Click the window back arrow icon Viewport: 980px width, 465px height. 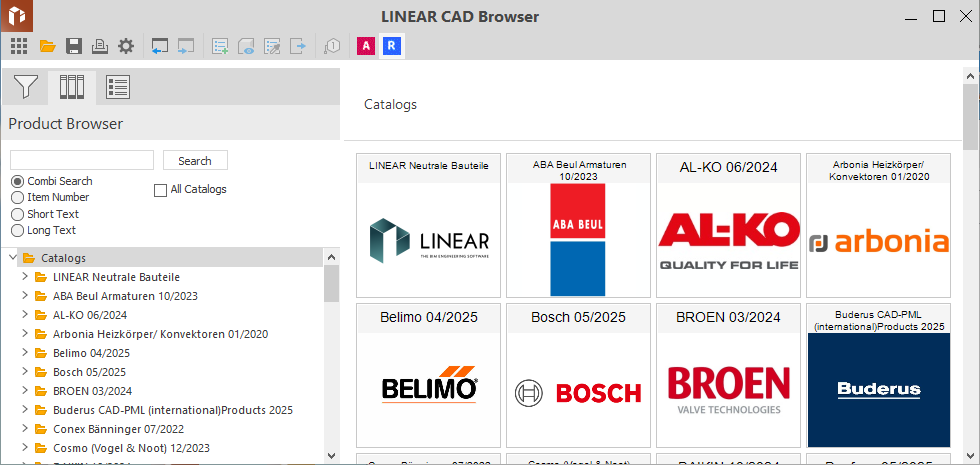160,46
